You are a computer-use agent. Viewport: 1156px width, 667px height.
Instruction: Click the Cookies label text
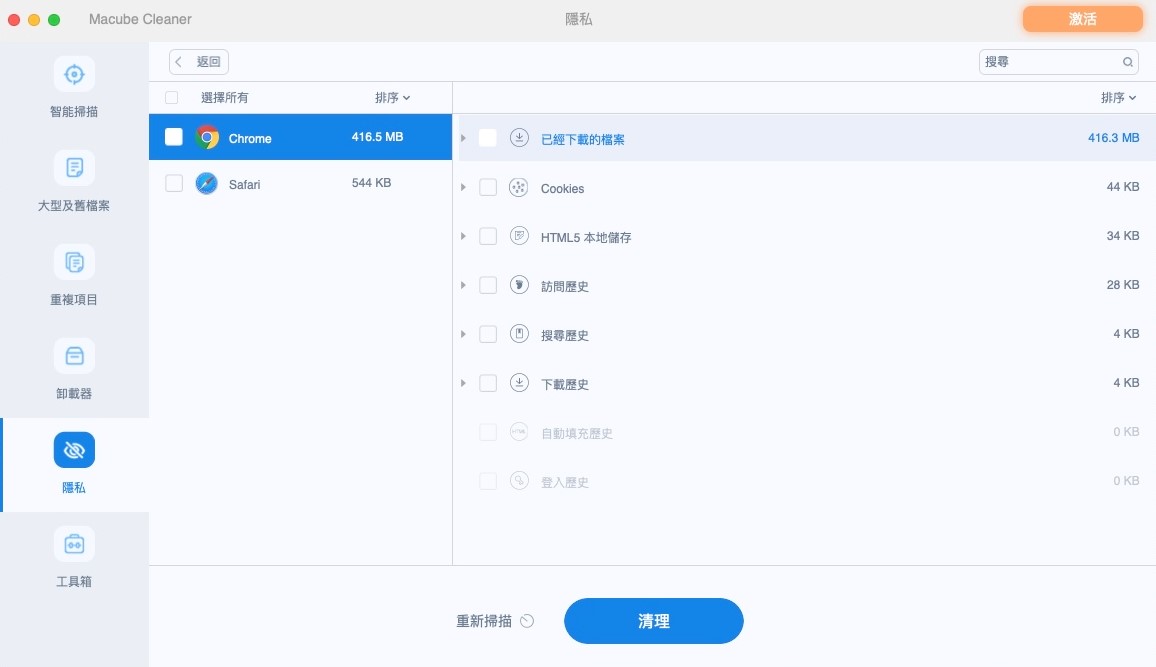click(x=563, y=189)
